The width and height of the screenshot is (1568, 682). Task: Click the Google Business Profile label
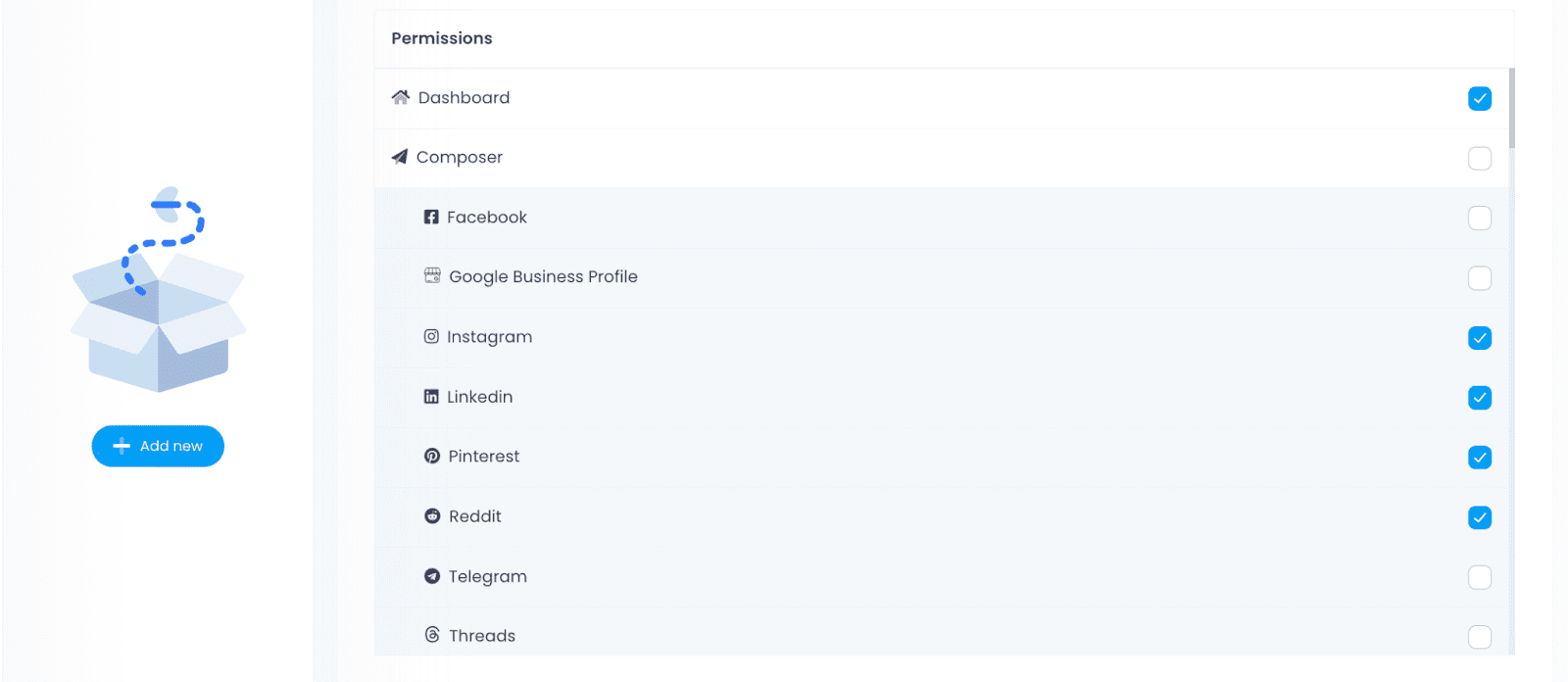click(x=543, y=276)
